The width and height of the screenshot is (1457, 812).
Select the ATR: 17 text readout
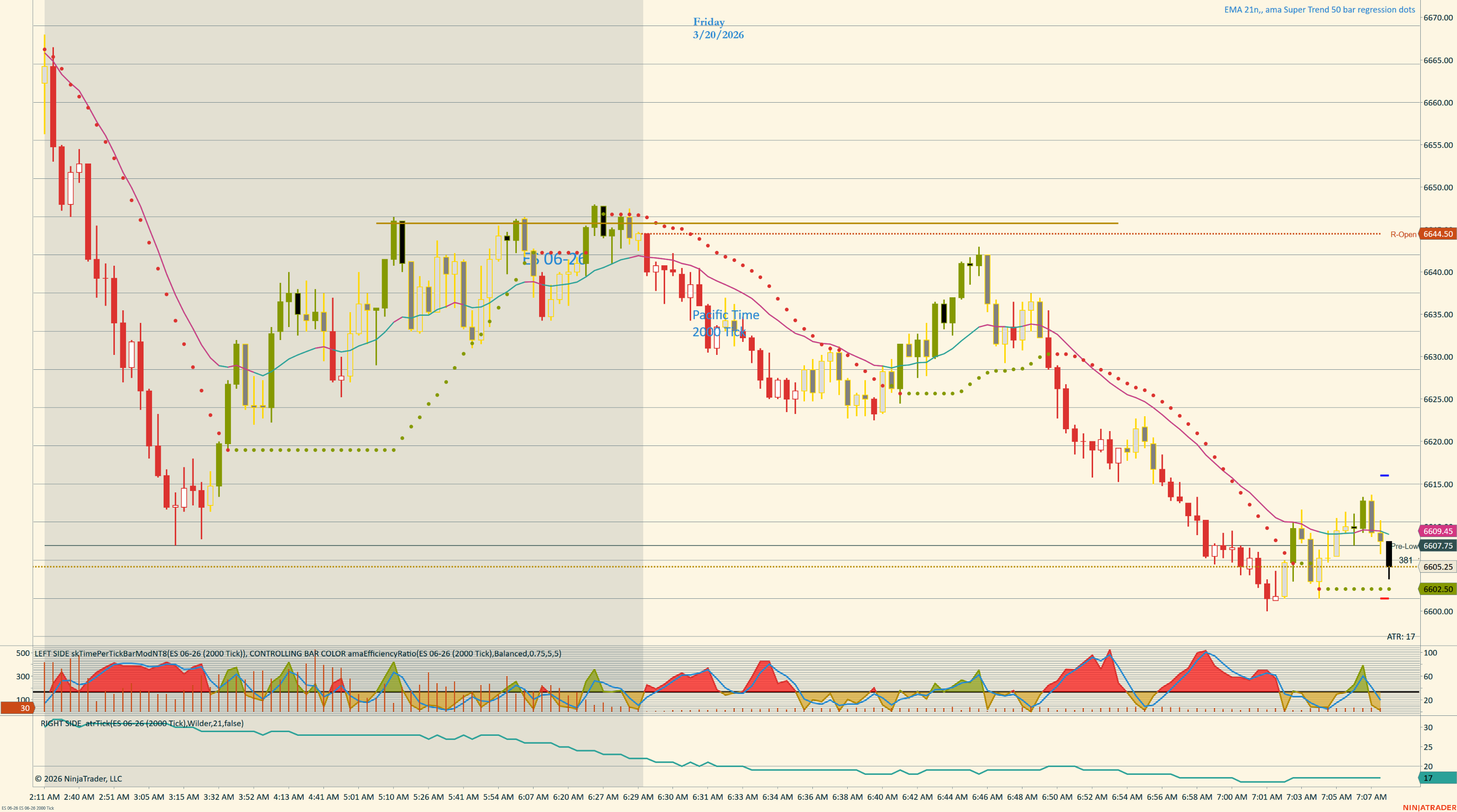1400,637
